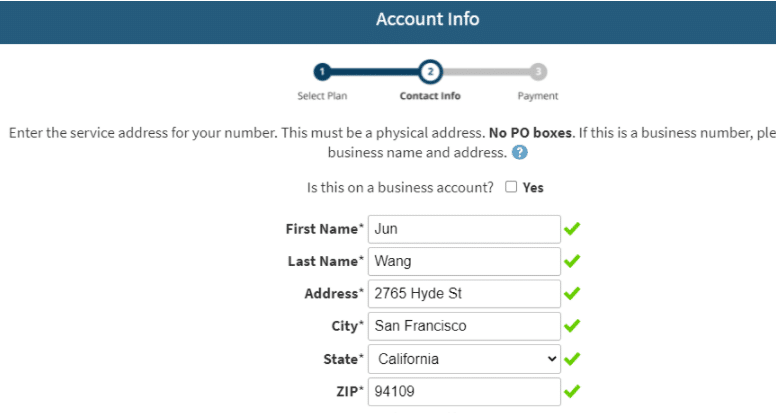Click green checkmark beside State dropdown
This screenshot has width=776, height=413.
pyautogui.click(x=572, y=358)
